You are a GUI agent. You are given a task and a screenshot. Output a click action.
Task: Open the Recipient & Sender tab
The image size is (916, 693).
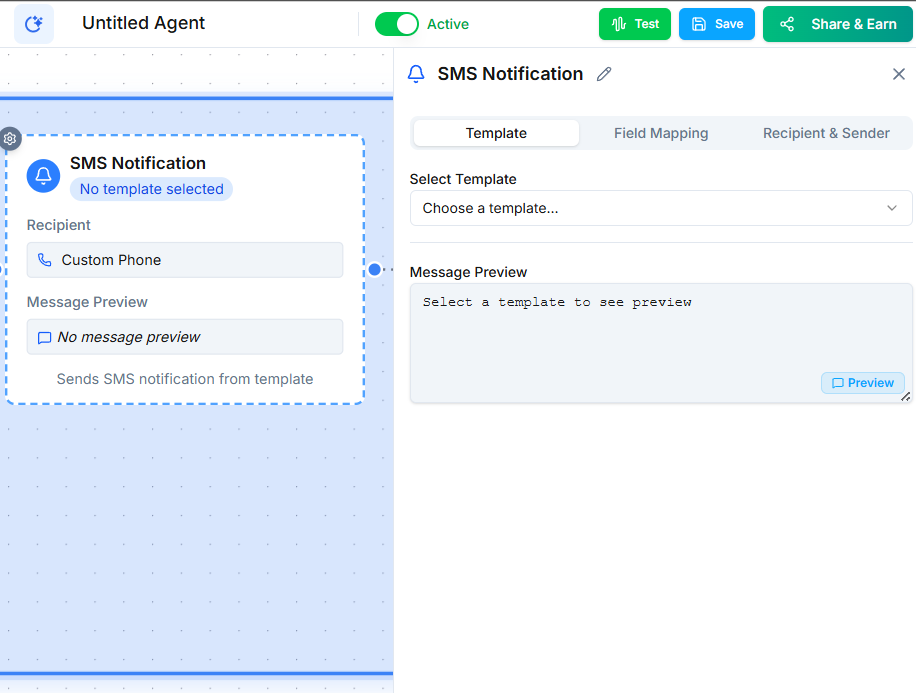point(825,132)
